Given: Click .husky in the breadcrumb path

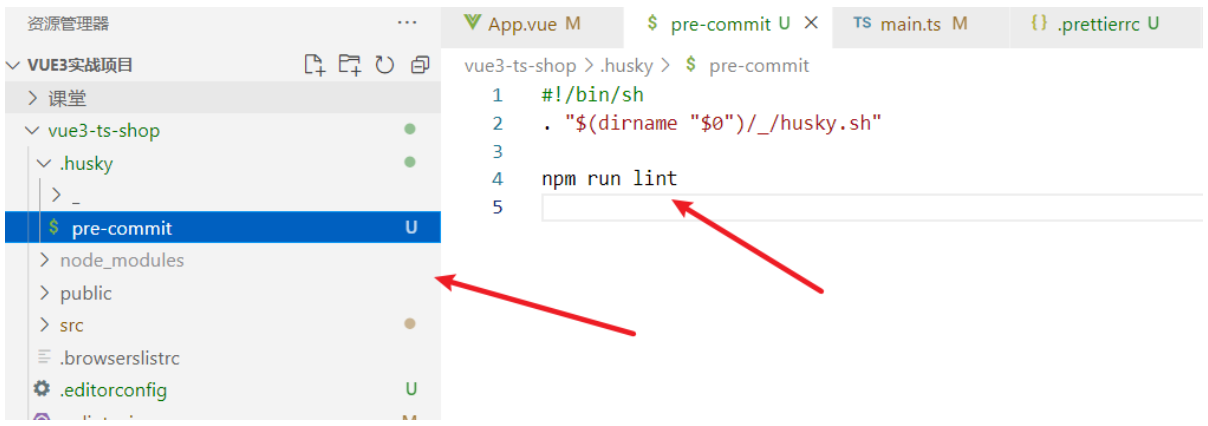Looking at the screenshot, I should (x=626, y=66).
